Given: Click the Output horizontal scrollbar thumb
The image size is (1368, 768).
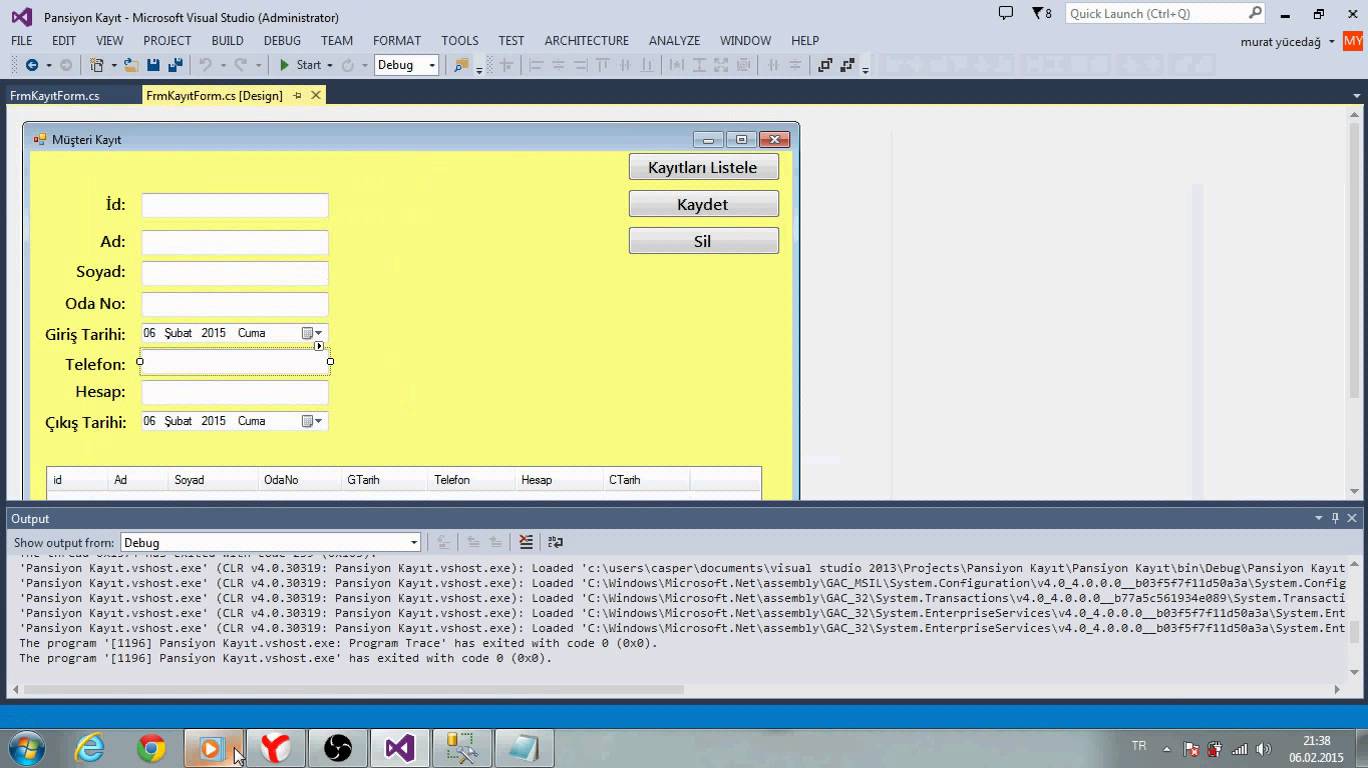Looking at the screenshot, I should click(x=354, y=689).
